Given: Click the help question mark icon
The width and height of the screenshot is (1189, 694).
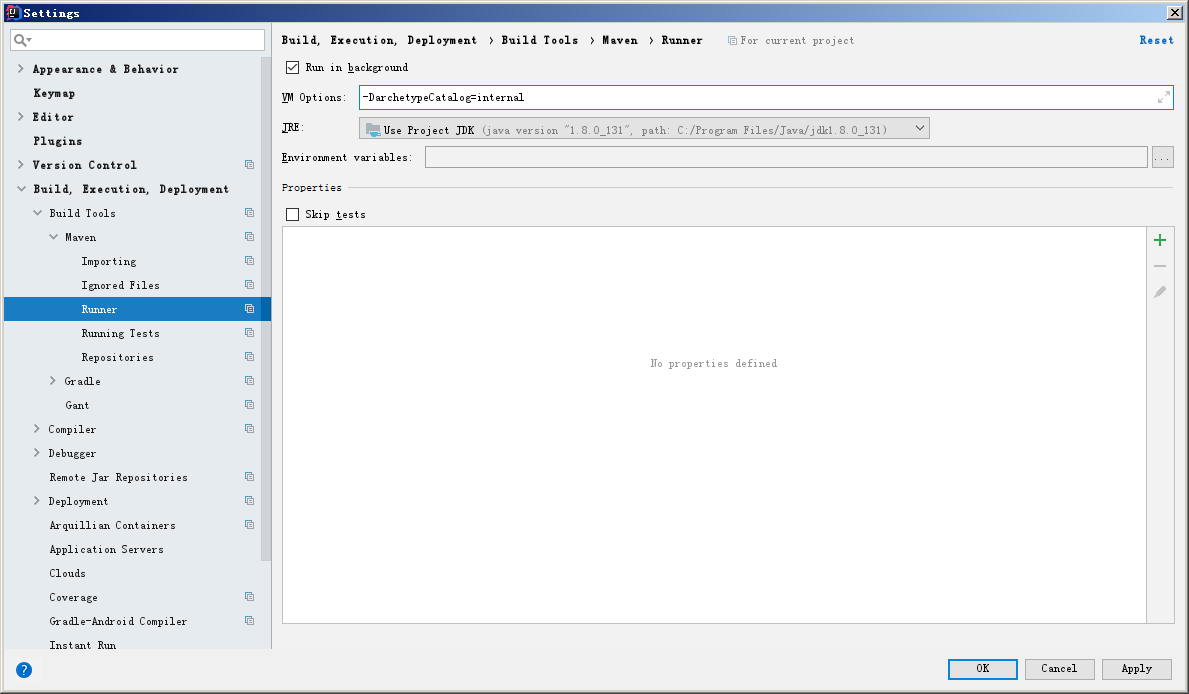Looking at the screenshot, I should click(x=24, y=670).
